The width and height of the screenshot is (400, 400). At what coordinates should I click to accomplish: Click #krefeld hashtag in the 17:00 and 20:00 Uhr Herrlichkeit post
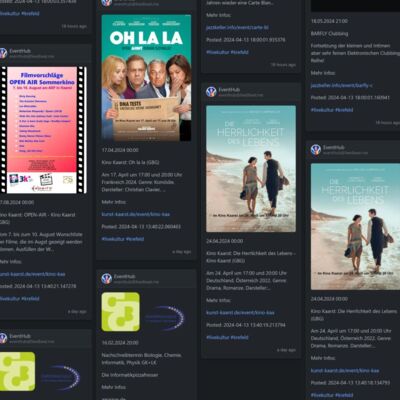coord(240,337)
